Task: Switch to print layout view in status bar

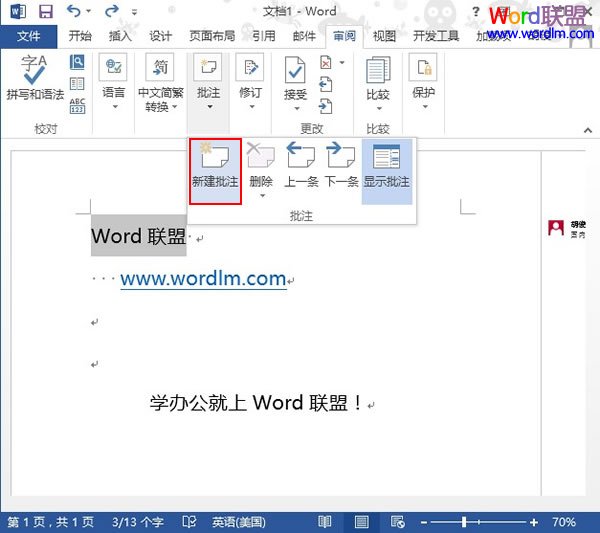Action: click(x=361, y=522)
